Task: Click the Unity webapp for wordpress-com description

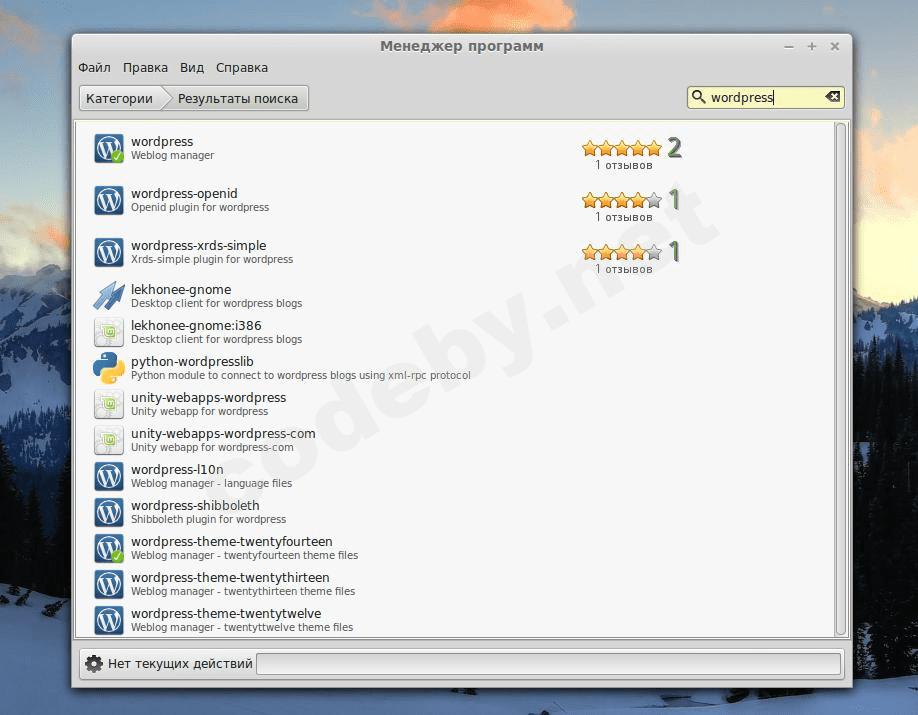Action: pos(213,447)
